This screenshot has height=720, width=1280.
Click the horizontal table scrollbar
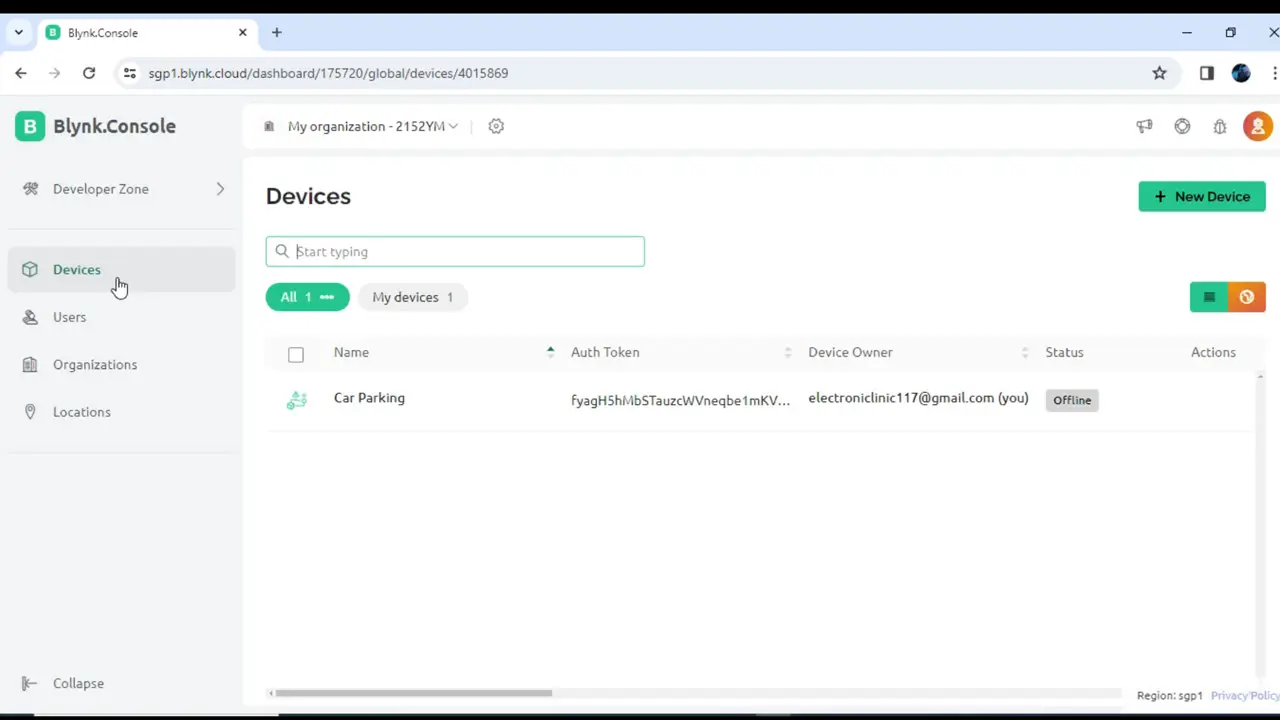pyautogui.click(x=413, y=693)
